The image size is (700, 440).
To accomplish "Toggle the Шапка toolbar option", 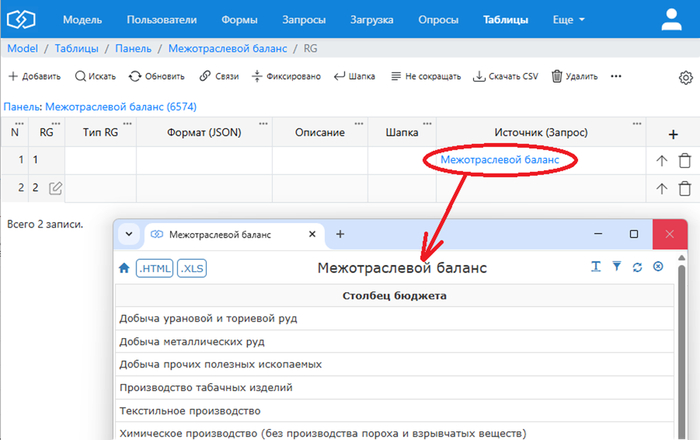I will click(354, 76).
